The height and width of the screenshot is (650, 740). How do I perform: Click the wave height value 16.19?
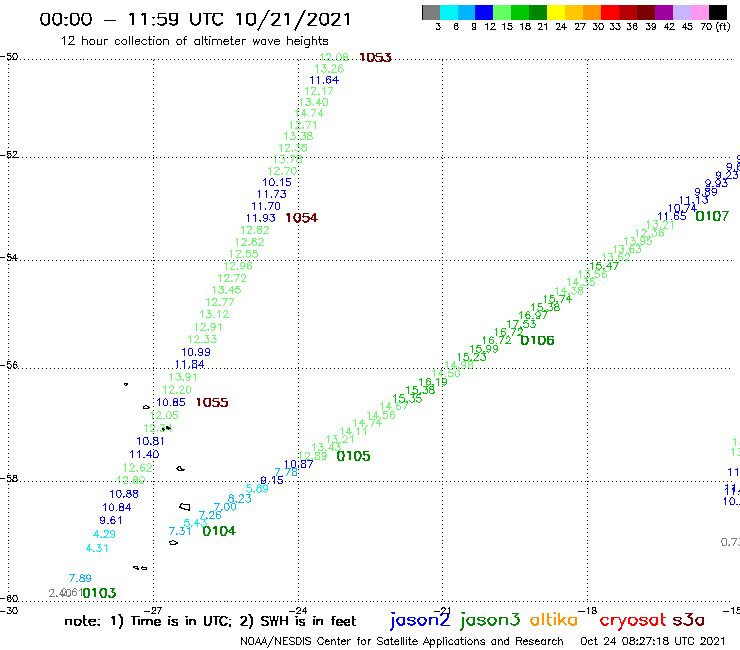click(433, 382)
